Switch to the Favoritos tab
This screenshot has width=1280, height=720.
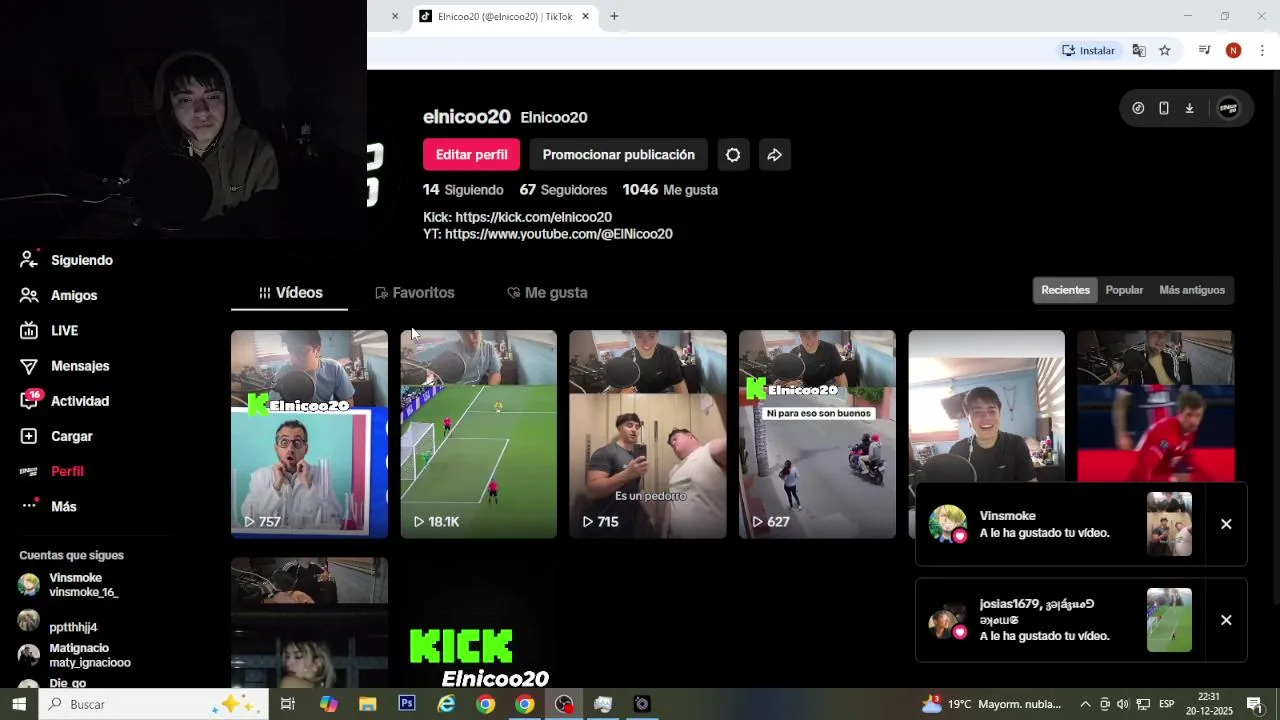click(x=414, y=293)
